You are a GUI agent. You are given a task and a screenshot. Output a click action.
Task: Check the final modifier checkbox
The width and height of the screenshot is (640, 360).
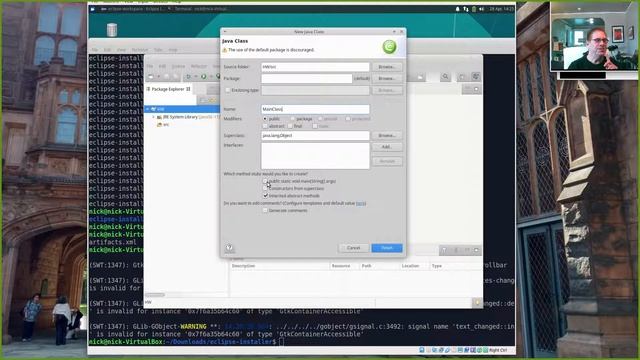tap(290, 126)
